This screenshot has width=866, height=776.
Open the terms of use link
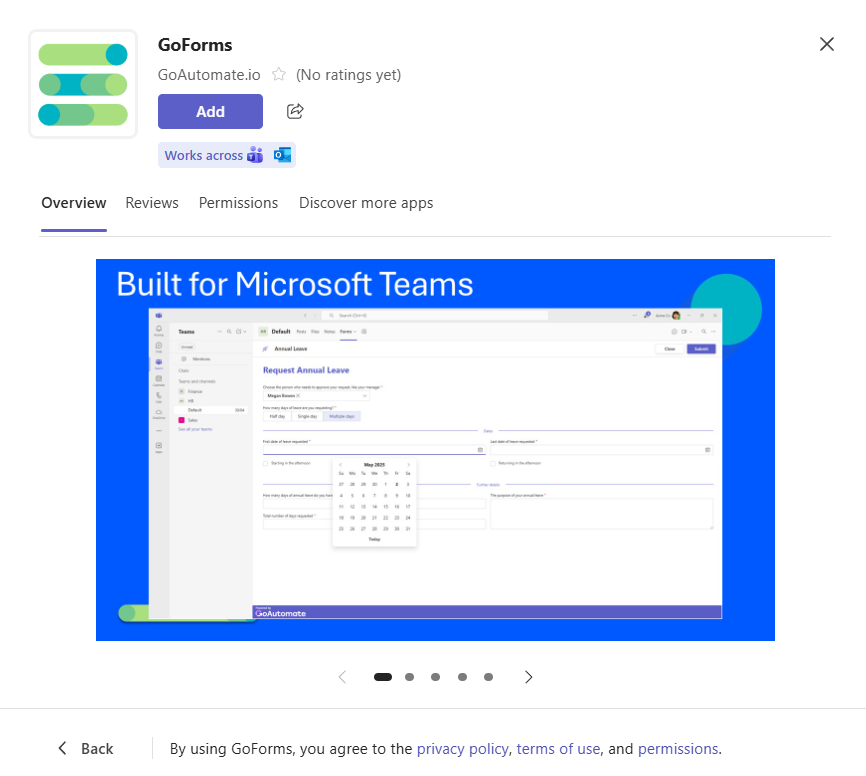pyautogui.click(x=558, y=748)
